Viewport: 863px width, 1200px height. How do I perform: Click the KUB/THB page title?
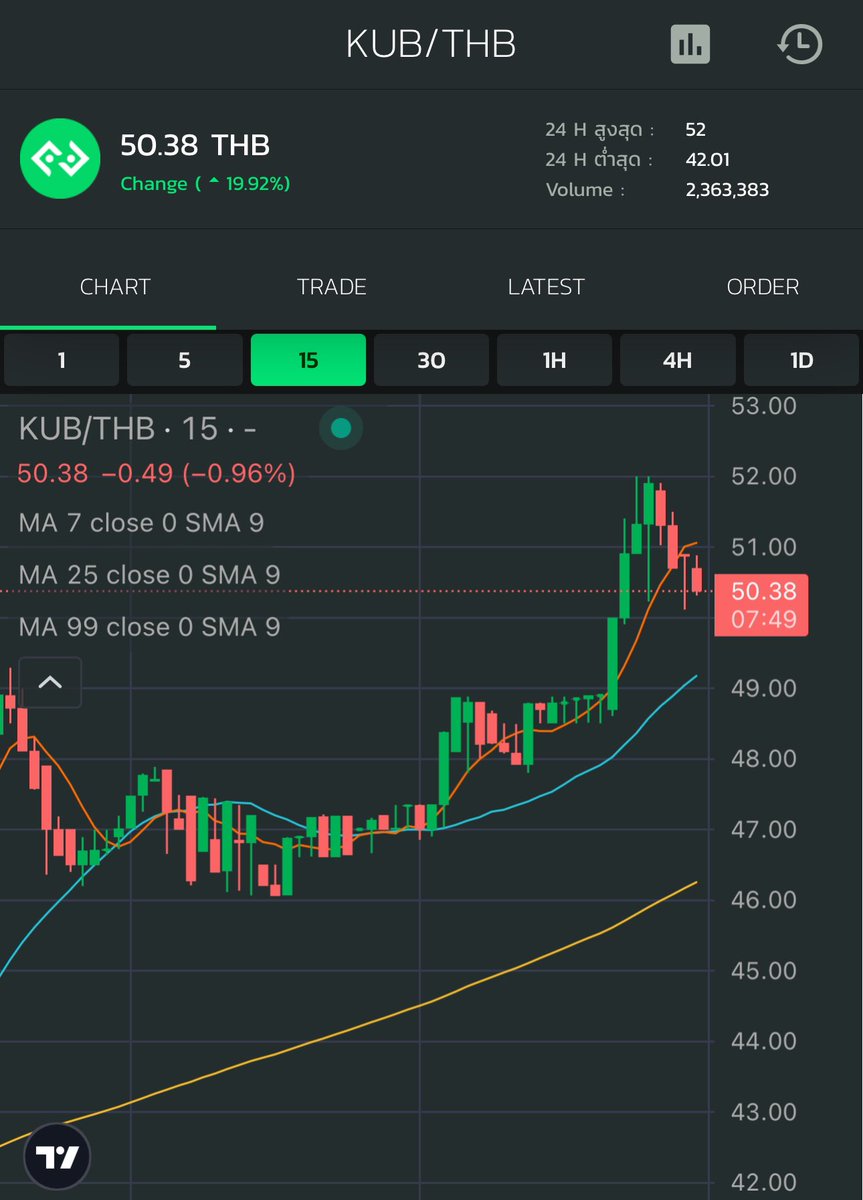pyautogui.click(x=431, y=44)
